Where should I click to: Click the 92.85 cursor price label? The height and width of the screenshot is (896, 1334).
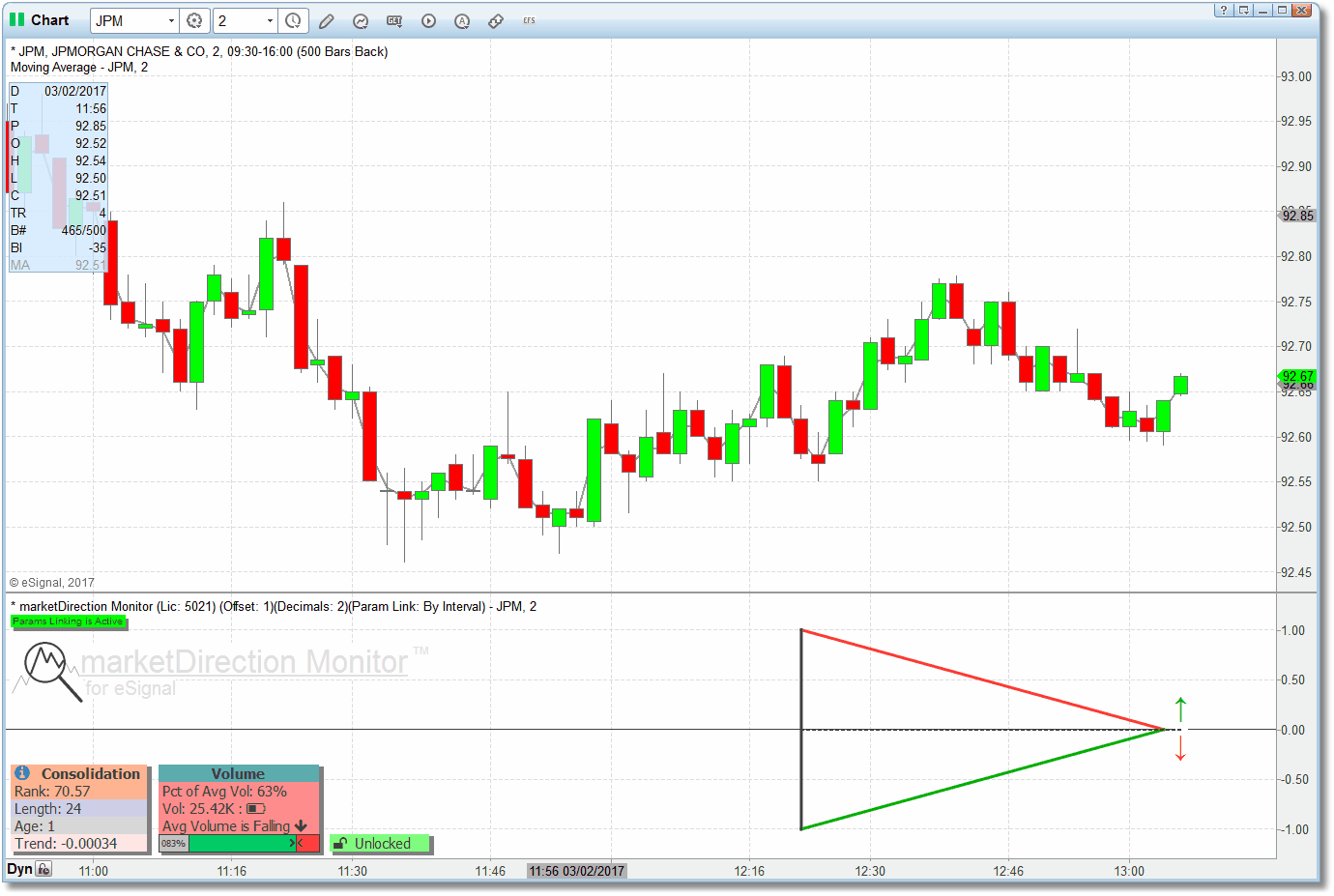pos(1297,216)
